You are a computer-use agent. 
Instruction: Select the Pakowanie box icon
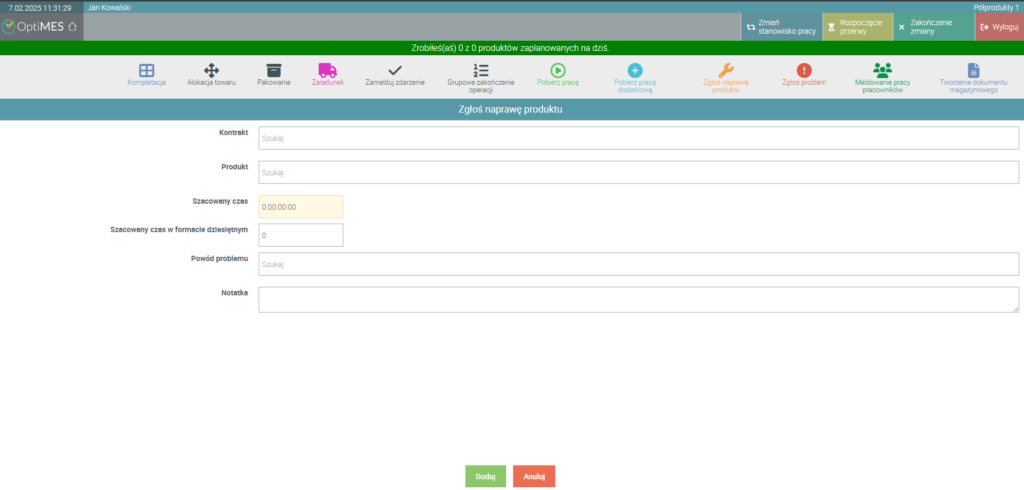tap(273, 70)
